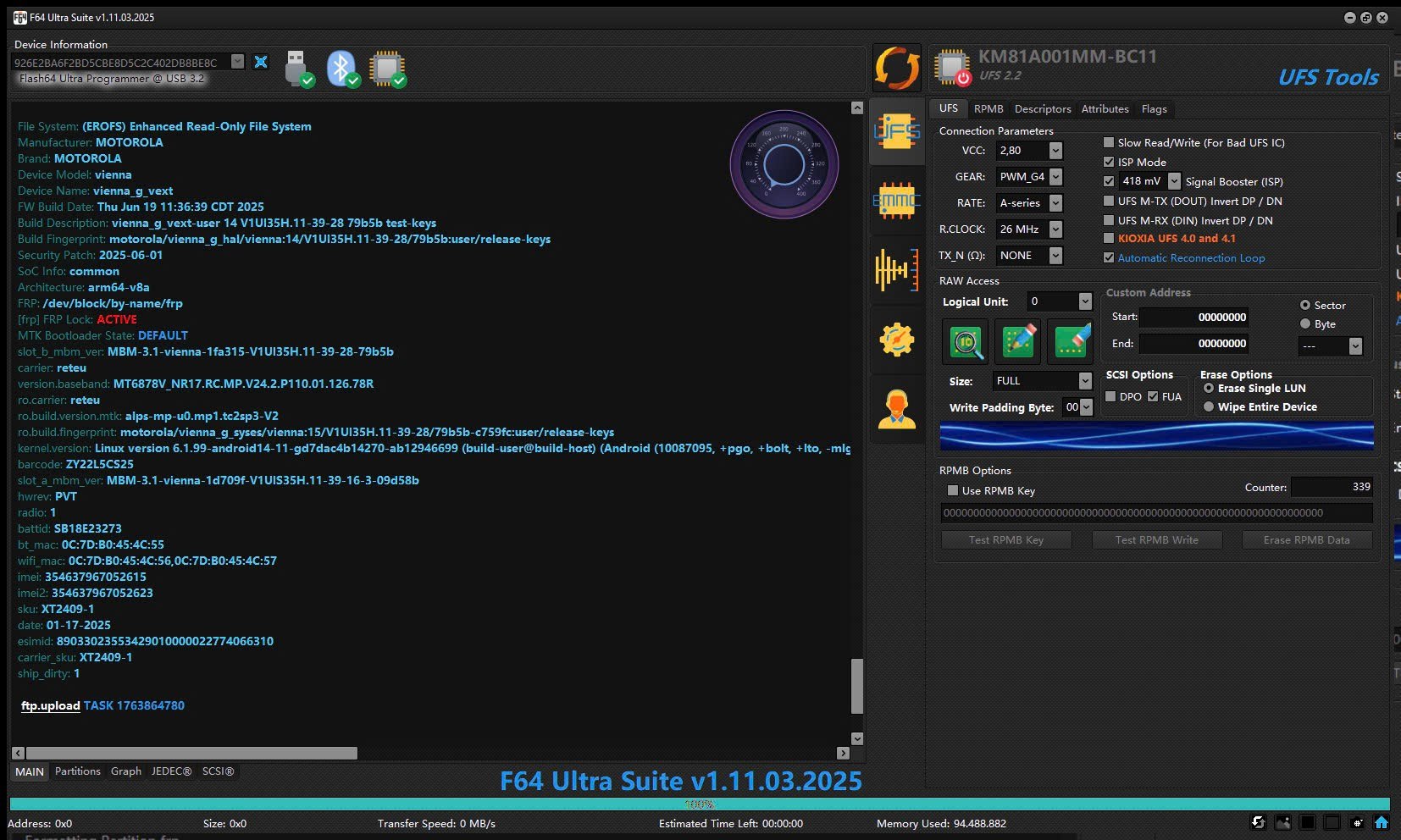Open the Logical Unit dropdown

click(1085, 301)
